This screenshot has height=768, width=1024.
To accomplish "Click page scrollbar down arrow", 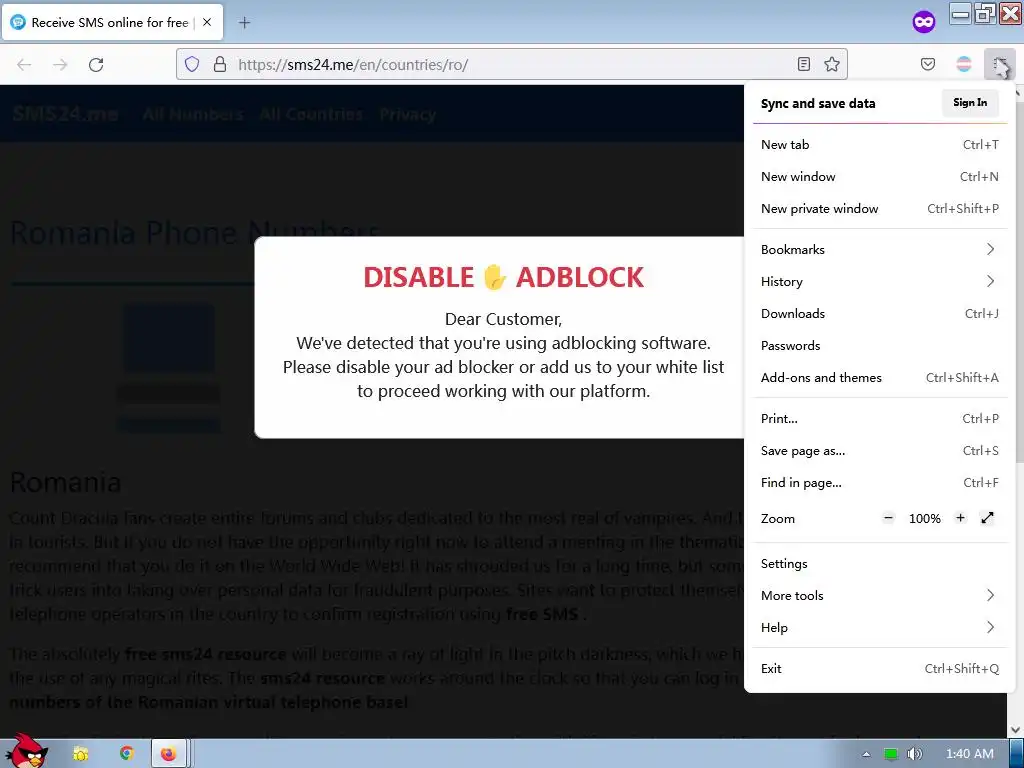I will pos(1015,730).
